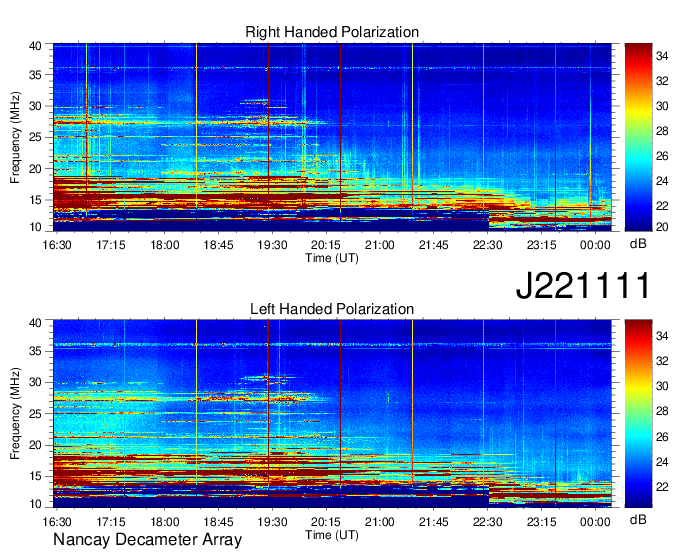Click 34 dB tick on Left Handed color bar
The height and width of the screenshot is (552, 680).
pos(662,336)
